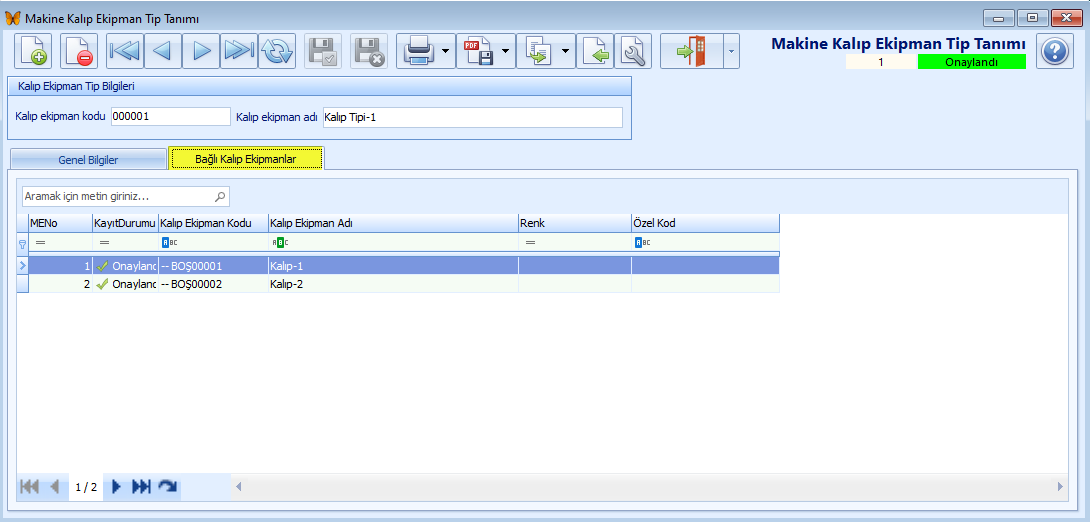This screenshot has height=522, width=1090.
Task: Sort by Kalıp Ekipman Adı column header
Action: coord(390,223)
